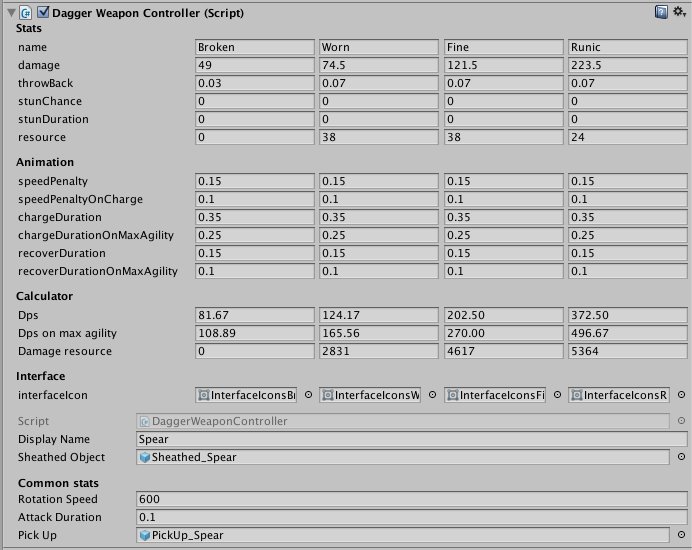The height and width of the screenshot is (550, 692).
Task: Open object picker for InterfaceIconsB icon field
Action: pyautogui.click(x=308, y=395)
